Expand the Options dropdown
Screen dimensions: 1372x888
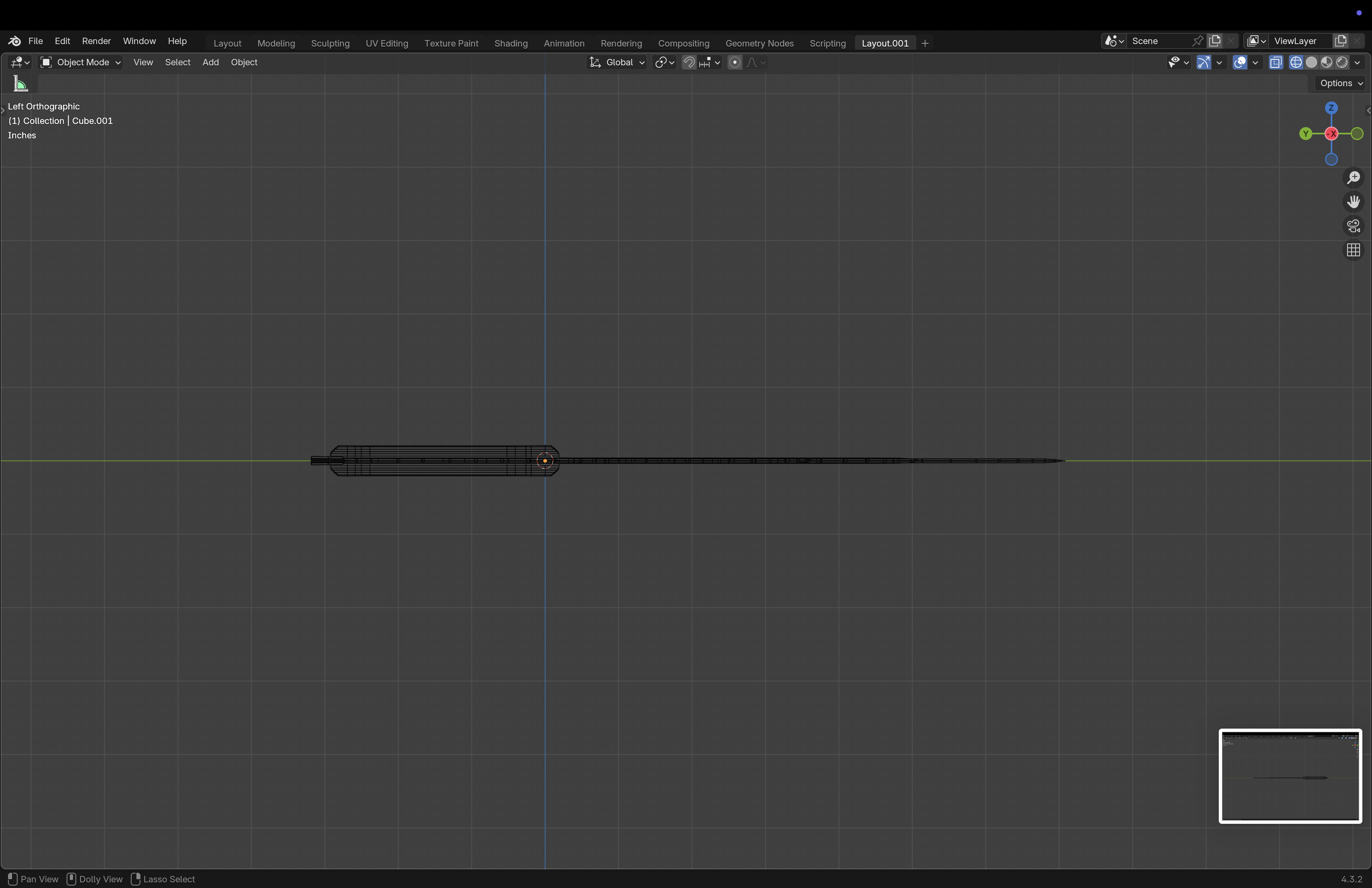1341,83
